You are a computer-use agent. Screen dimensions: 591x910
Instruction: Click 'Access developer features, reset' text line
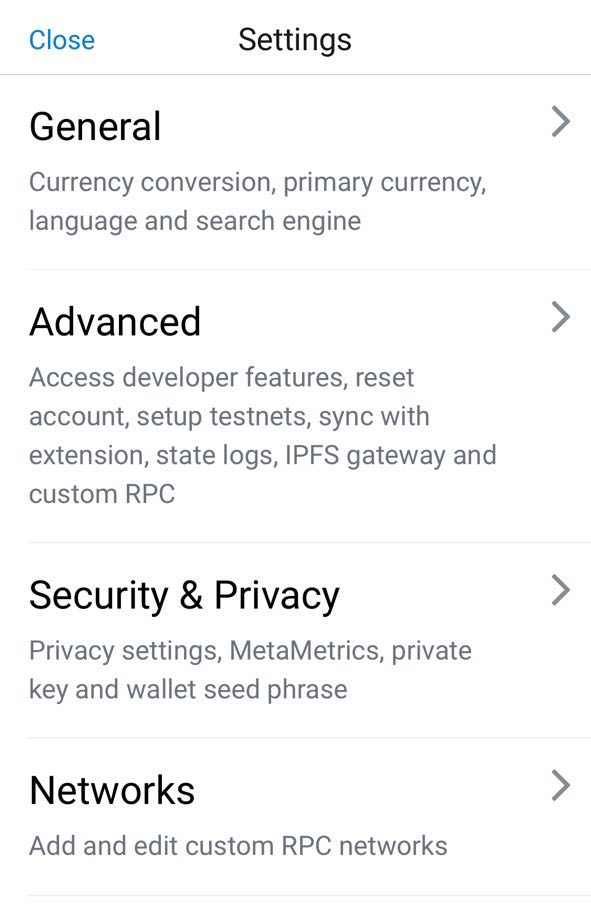pos(221,378)
